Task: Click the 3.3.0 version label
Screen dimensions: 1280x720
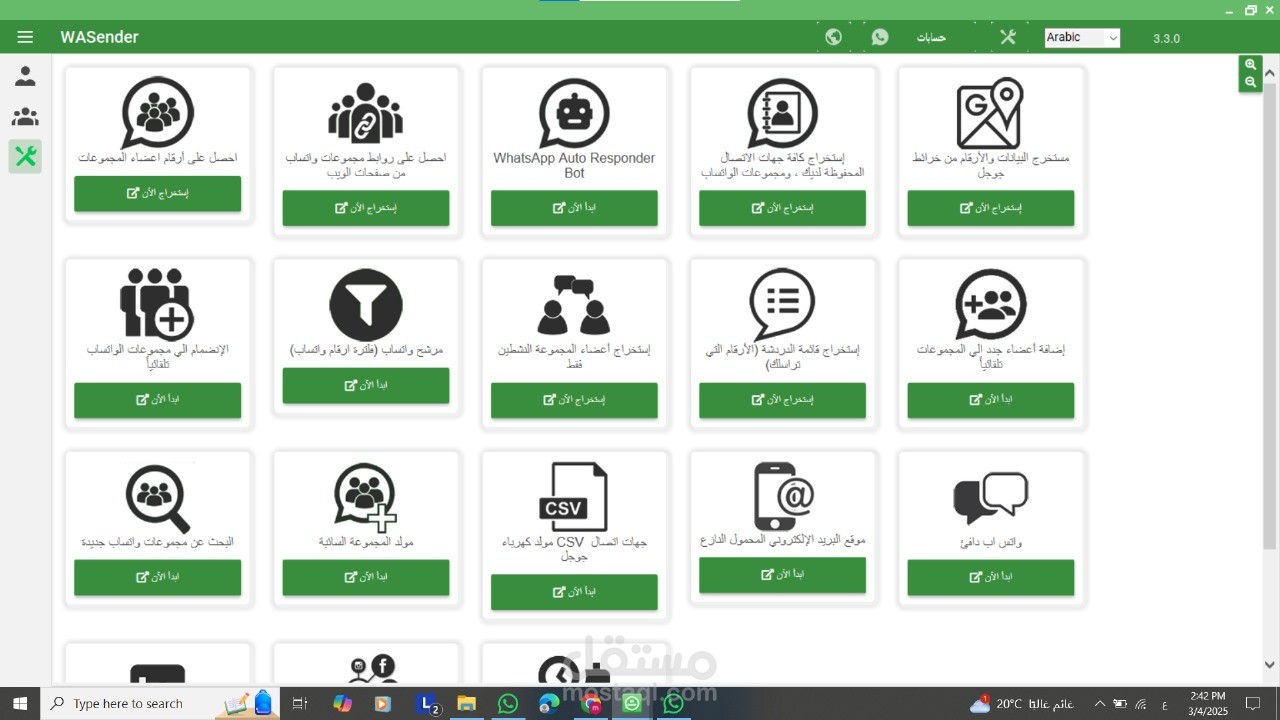Action: pos(1166,38)
